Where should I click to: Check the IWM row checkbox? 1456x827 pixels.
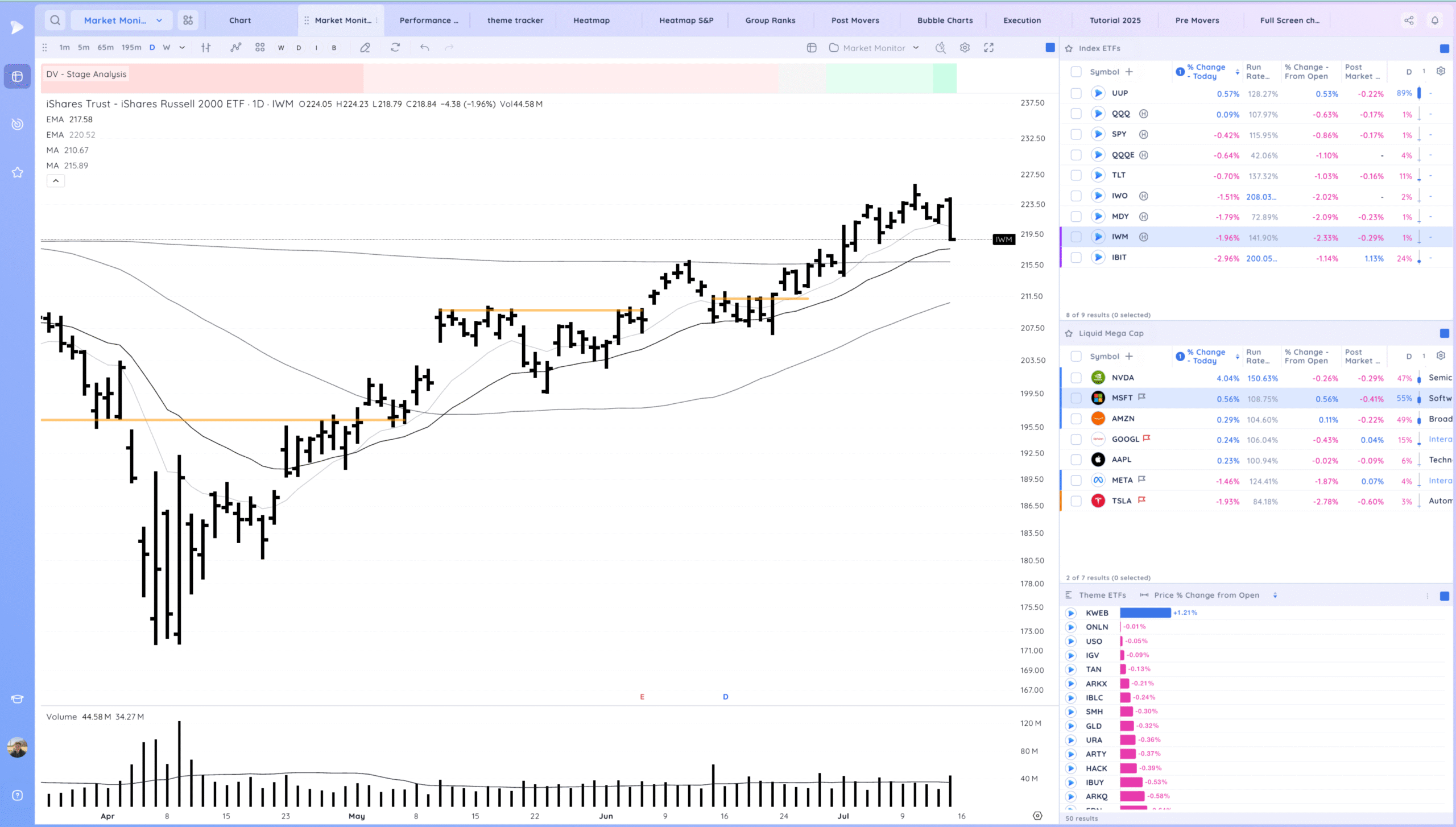[1076, 237]
